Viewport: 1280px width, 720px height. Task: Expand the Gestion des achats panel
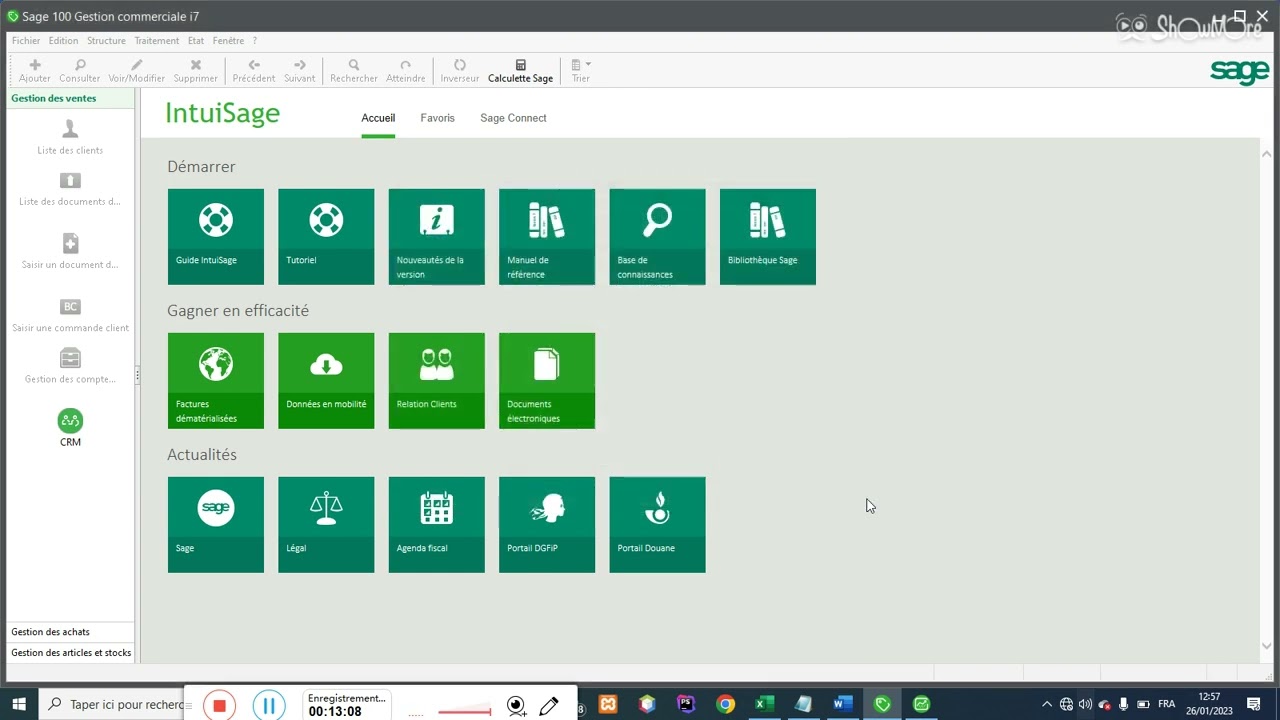click(x=70, y=632)
